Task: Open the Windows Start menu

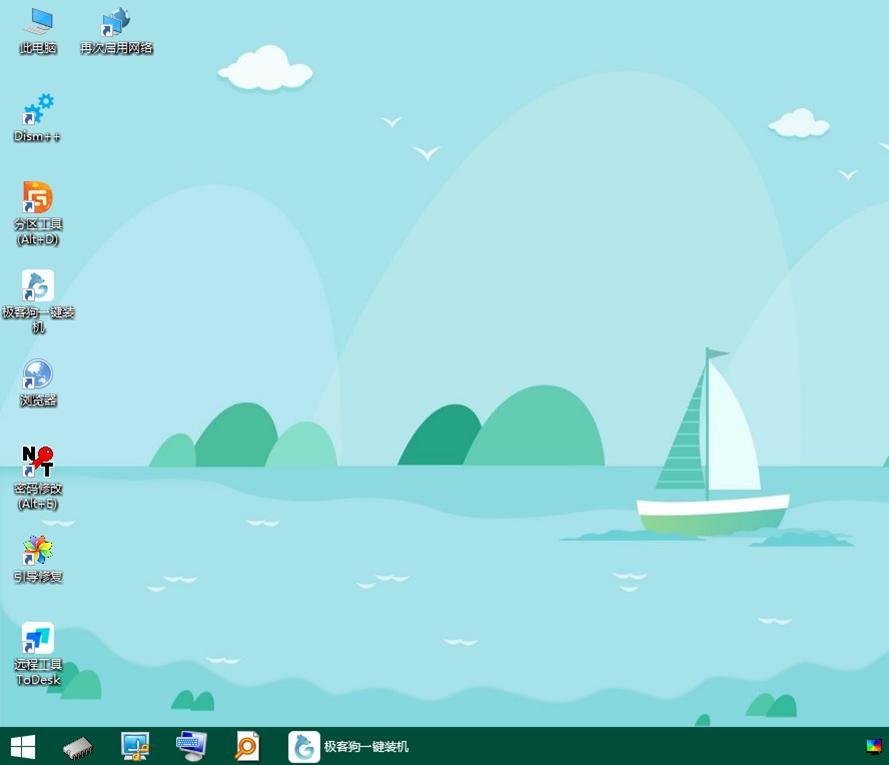Action: [x=22, y=746]
